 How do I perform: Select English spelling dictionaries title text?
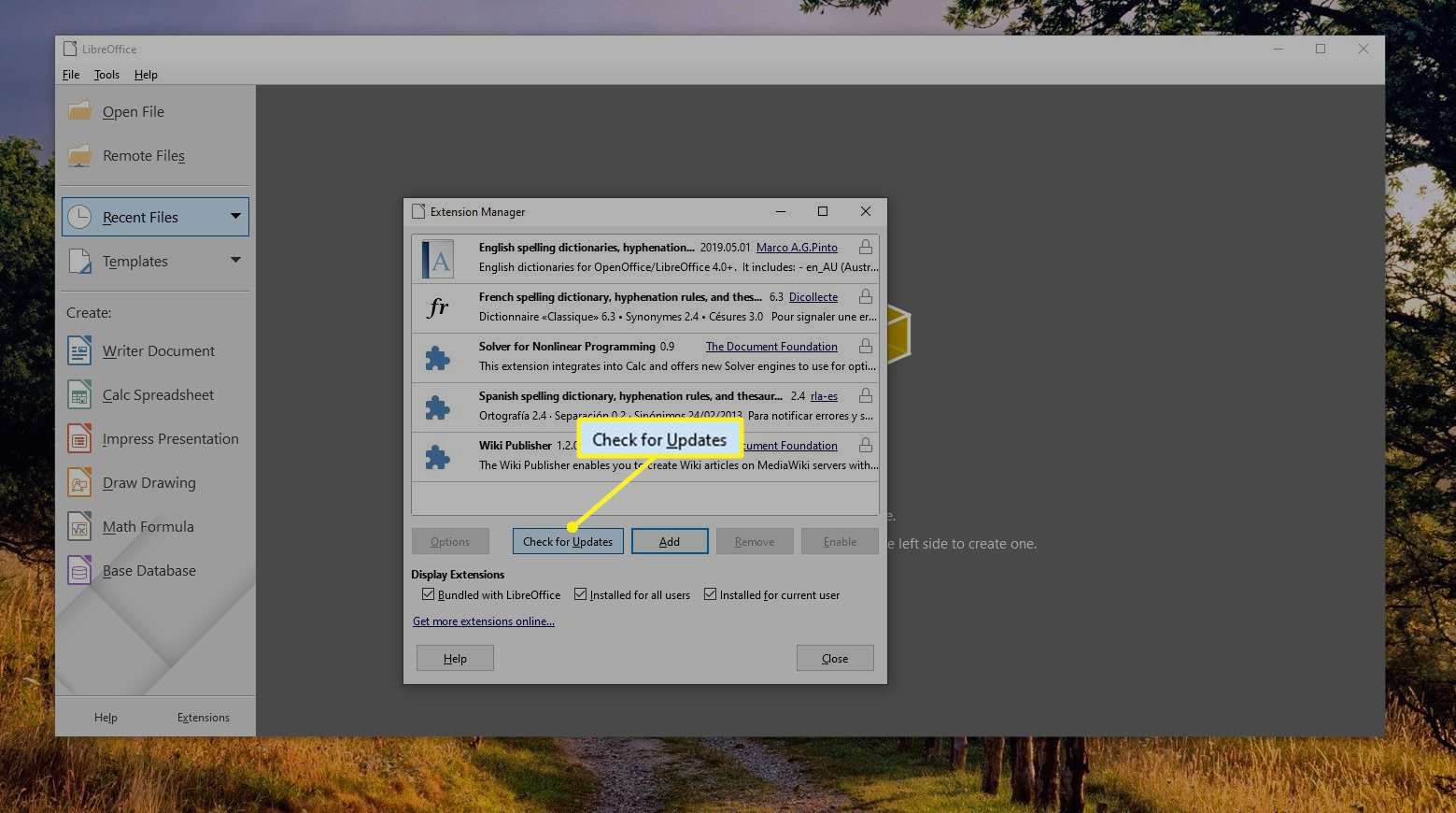tap(587, 248)
